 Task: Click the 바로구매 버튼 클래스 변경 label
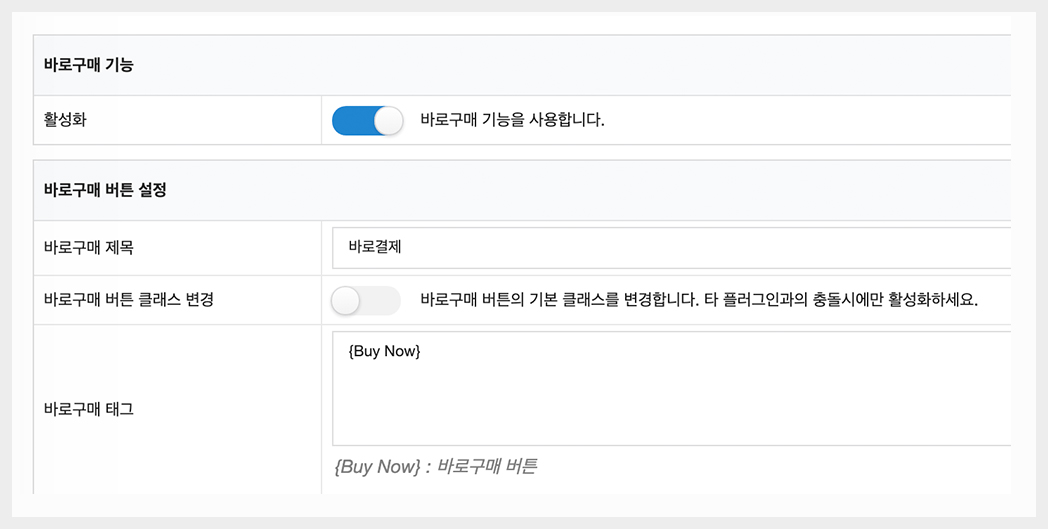(129, 300)
